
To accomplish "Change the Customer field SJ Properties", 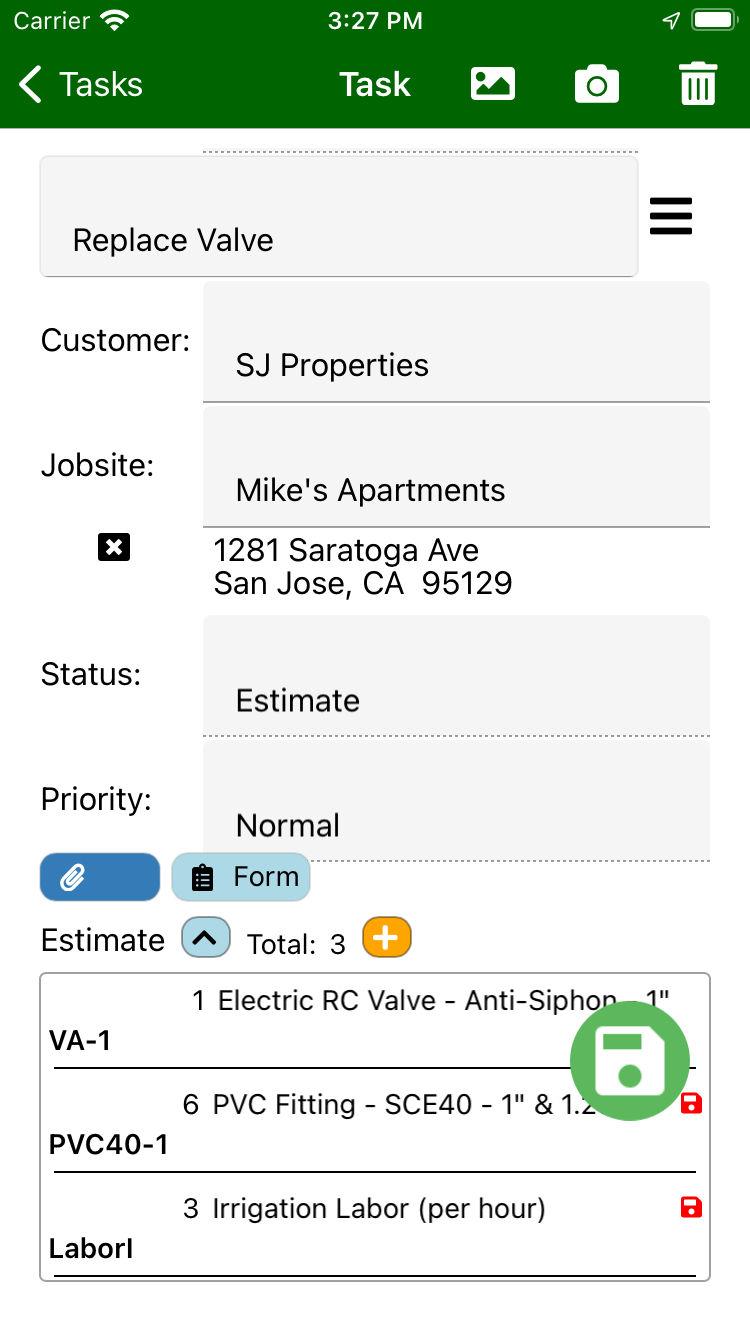I will click(456, 343).
